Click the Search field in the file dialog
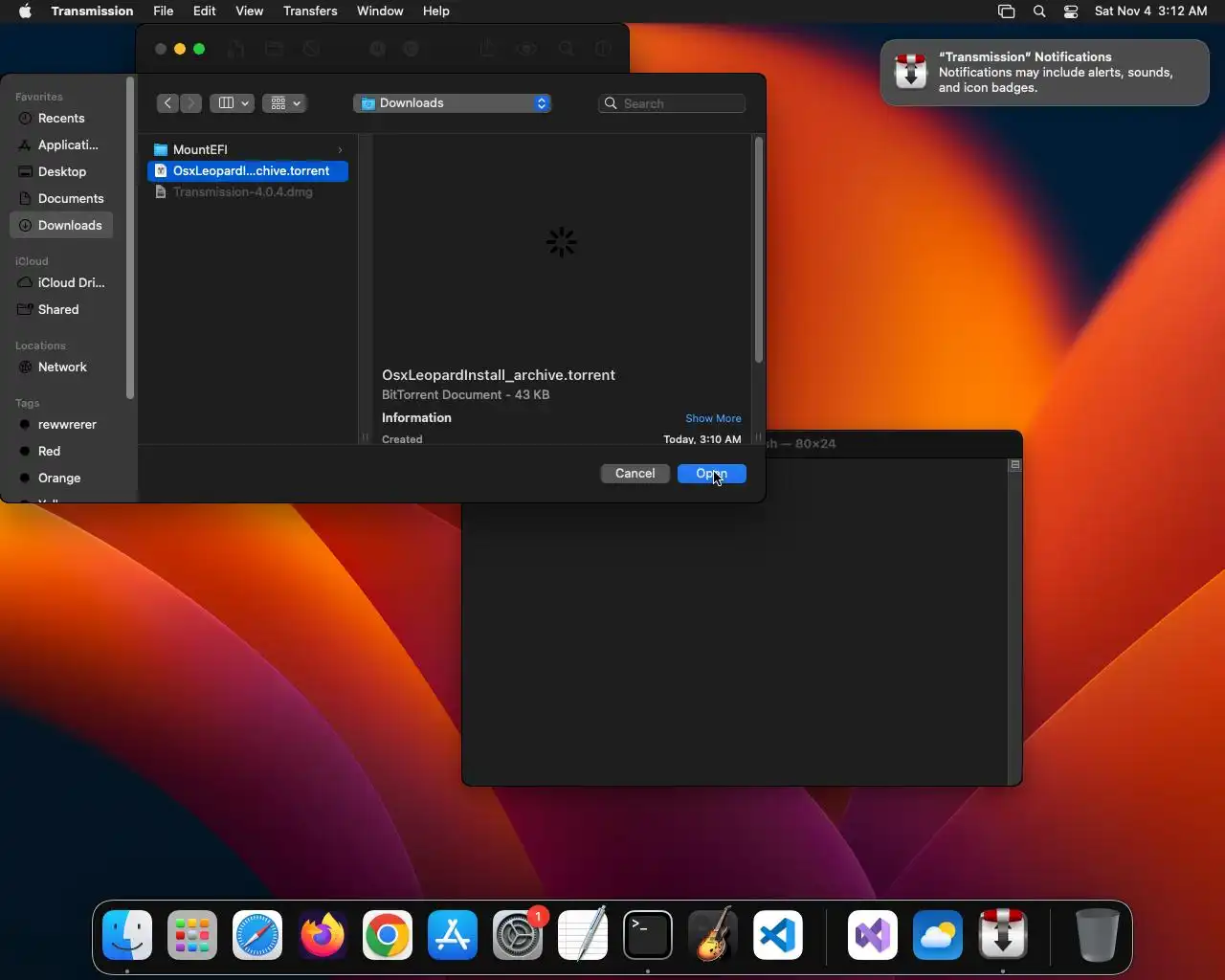This screenshot has width=1225, height=980. [673, 103]
